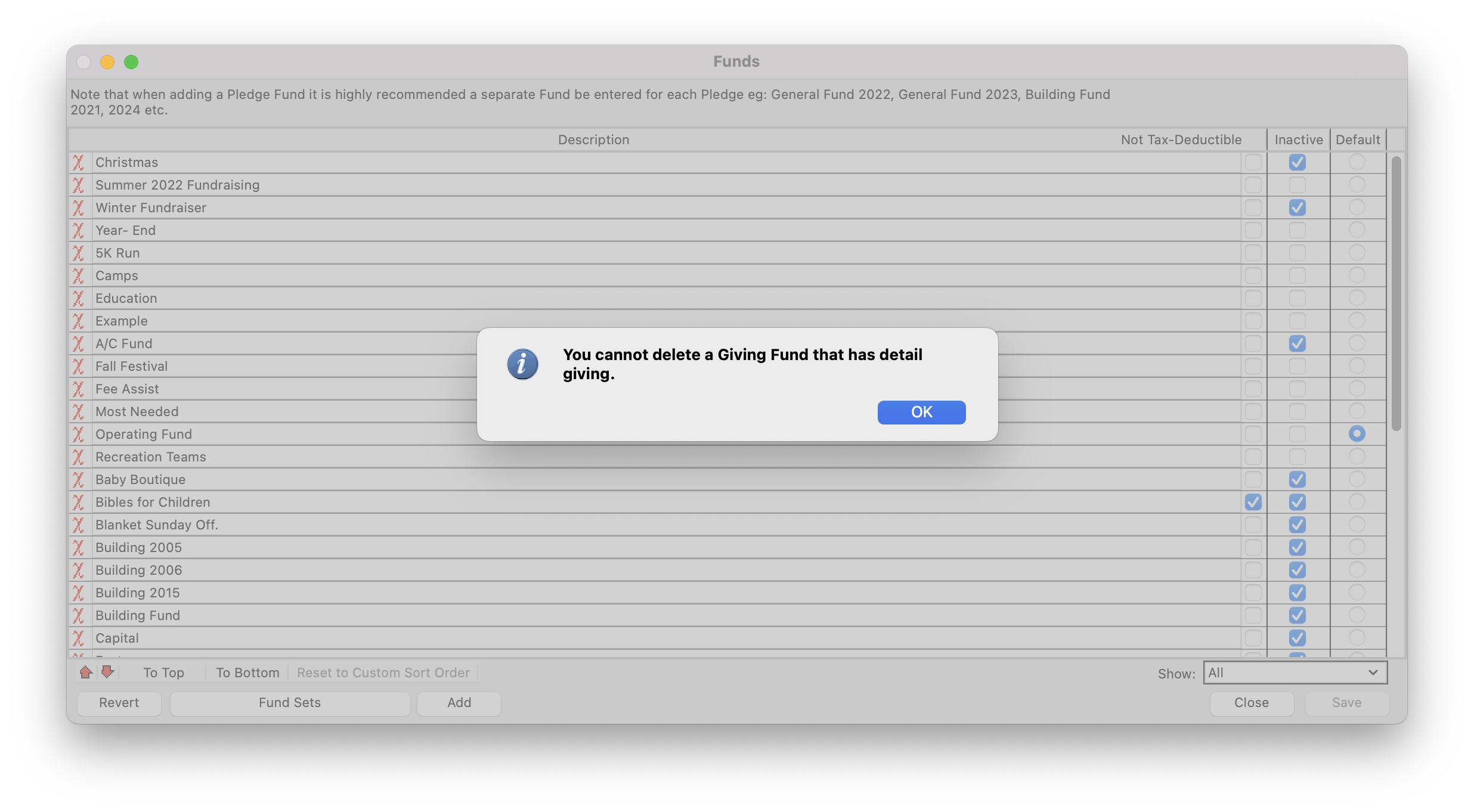Remove Education fund using its red X
Viewport: 1474px width, 812px height.
pos(78,299)
